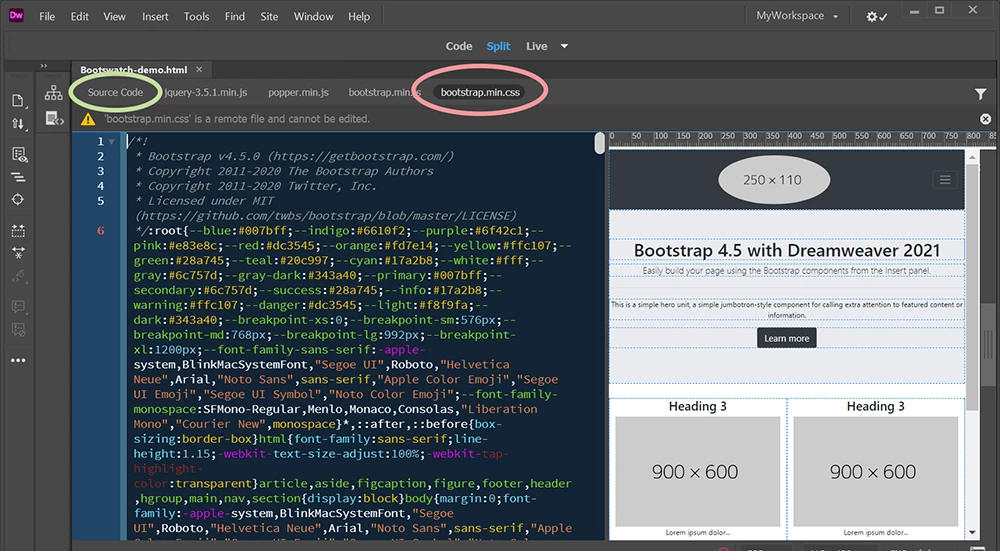Image resolution: width=1000 pixels, height=551 pixels.
Task: Open related file jquery-3.5.1.min.js
Action: 205,92
